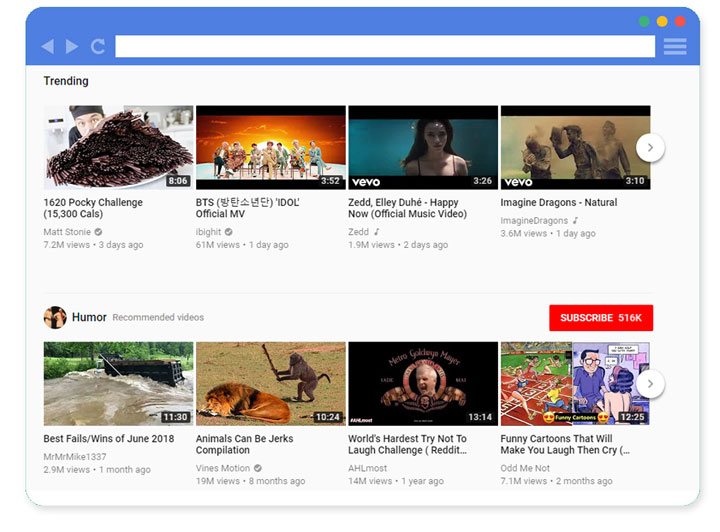Click the red window dot
This screenshot has height=532, width=720.
point(680,22)
